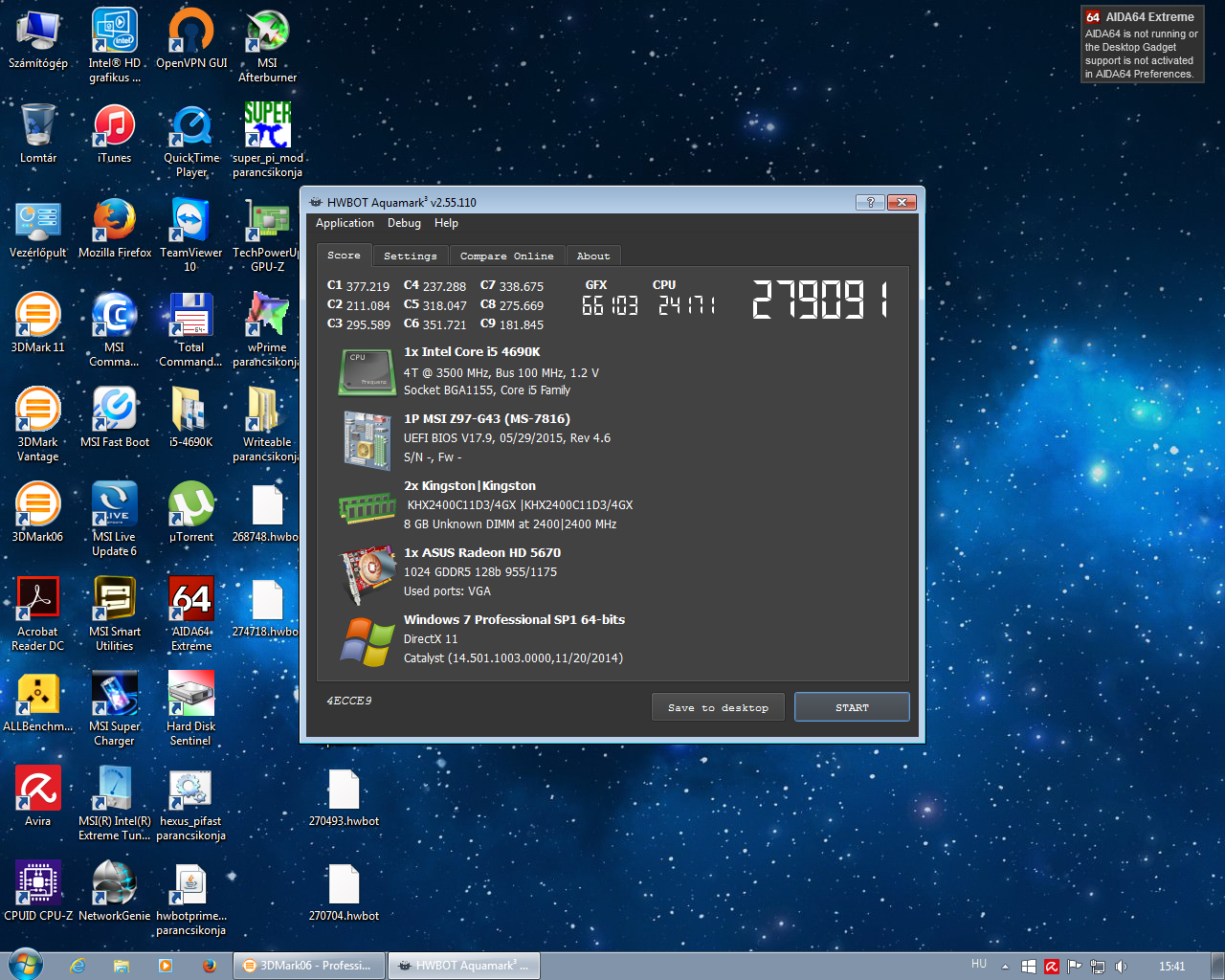Open super_pi_mod shortcut
The image size is (1225, 980).
click(x=267, y=141)
